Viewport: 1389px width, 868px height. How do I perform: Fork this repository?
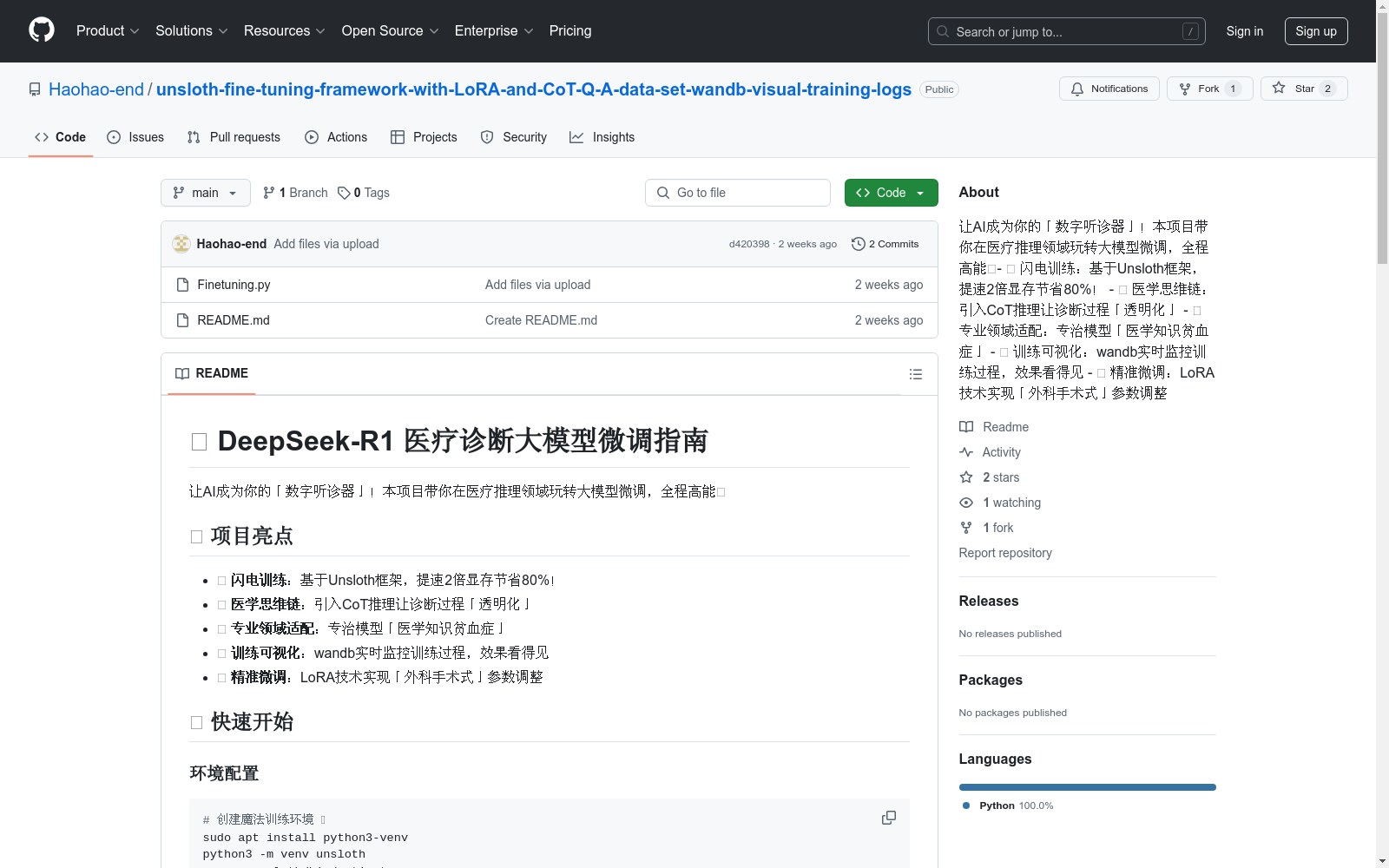pyautogui.click(x=1209, y=89)
